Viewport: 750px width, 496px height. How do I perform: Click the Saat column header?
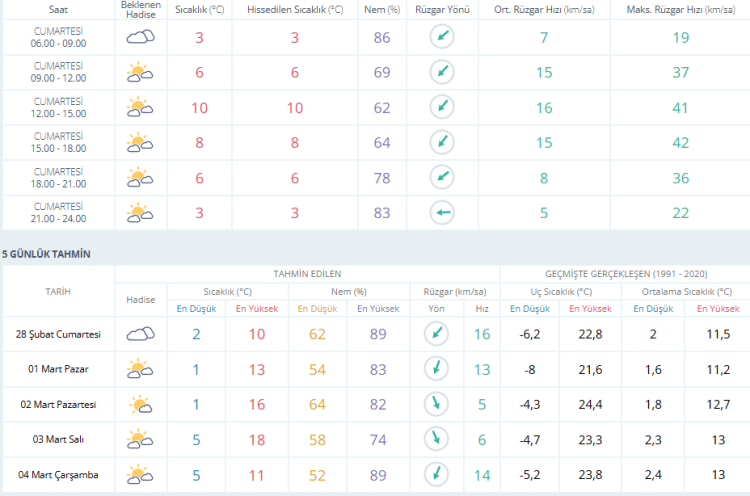click(58, 8)
